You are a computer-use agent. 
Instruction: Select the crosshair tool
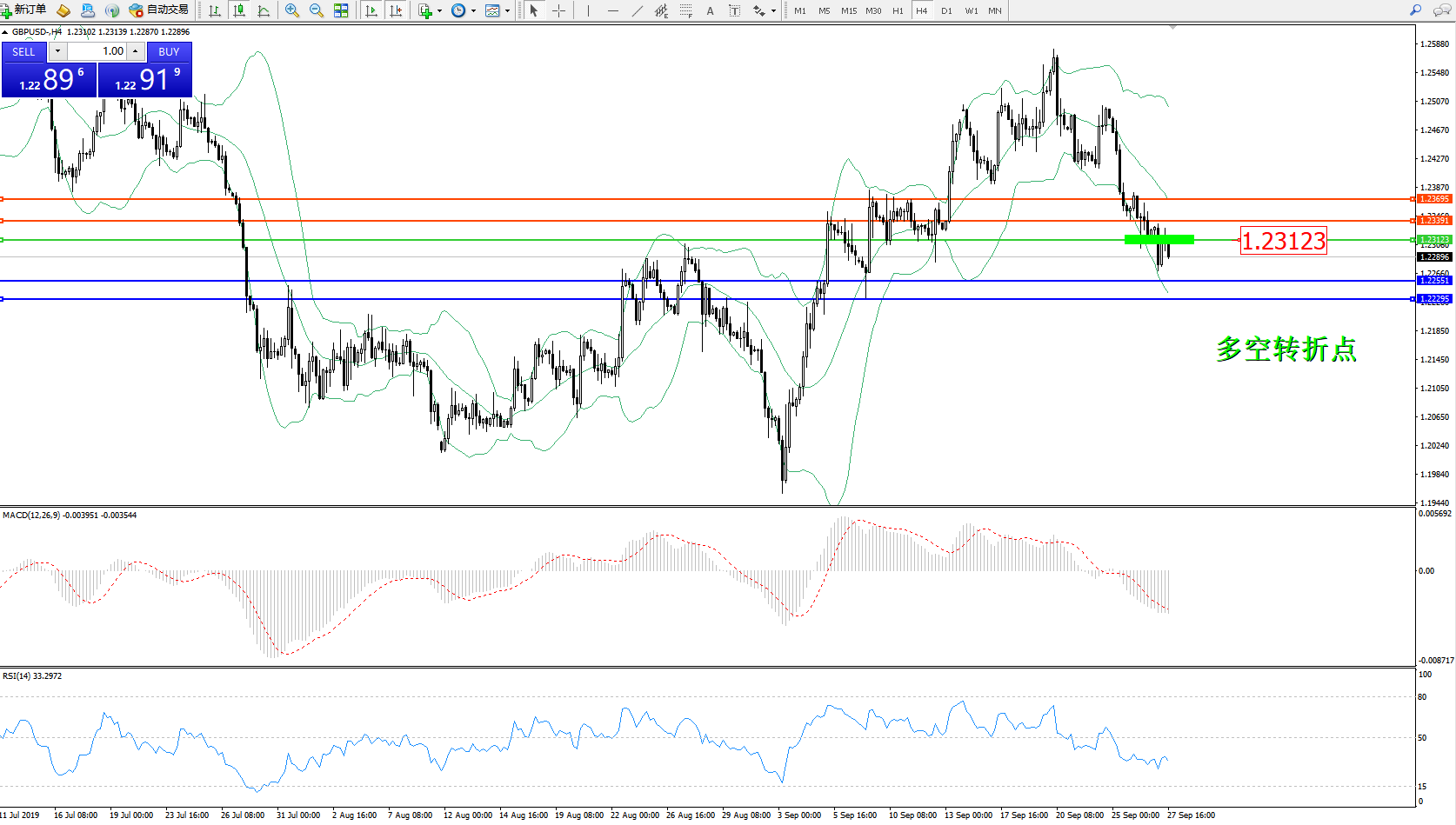(558, 10)
